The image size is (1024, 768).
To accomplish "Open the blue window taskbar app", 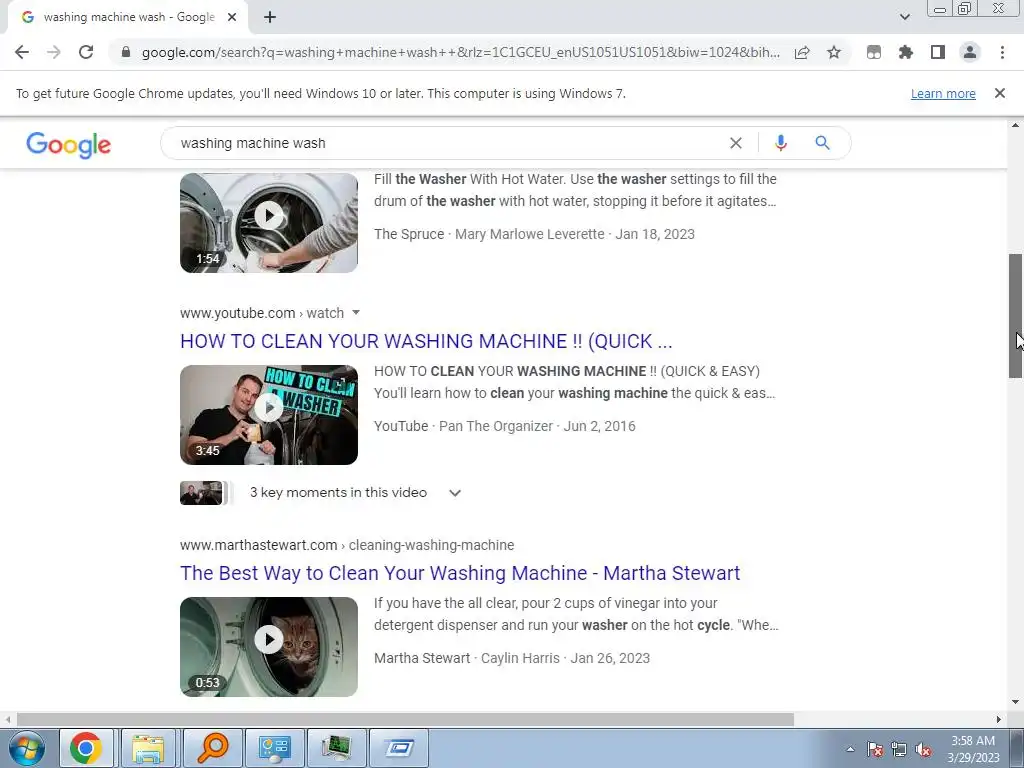I will click(x=399, y=748).
